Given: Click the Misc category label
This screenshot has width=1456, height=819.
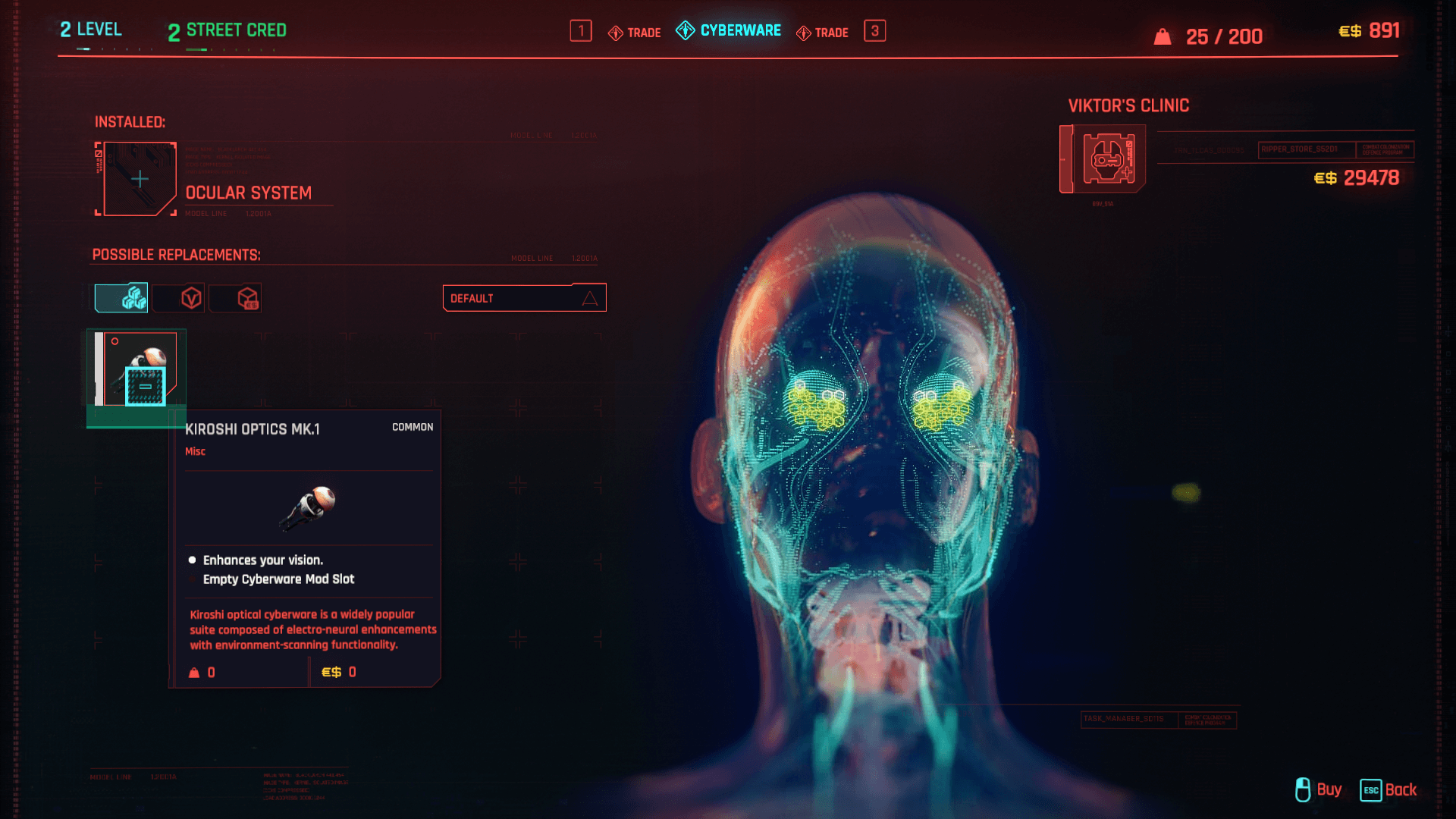Looking at the screenshot, I should click(195, 452).
